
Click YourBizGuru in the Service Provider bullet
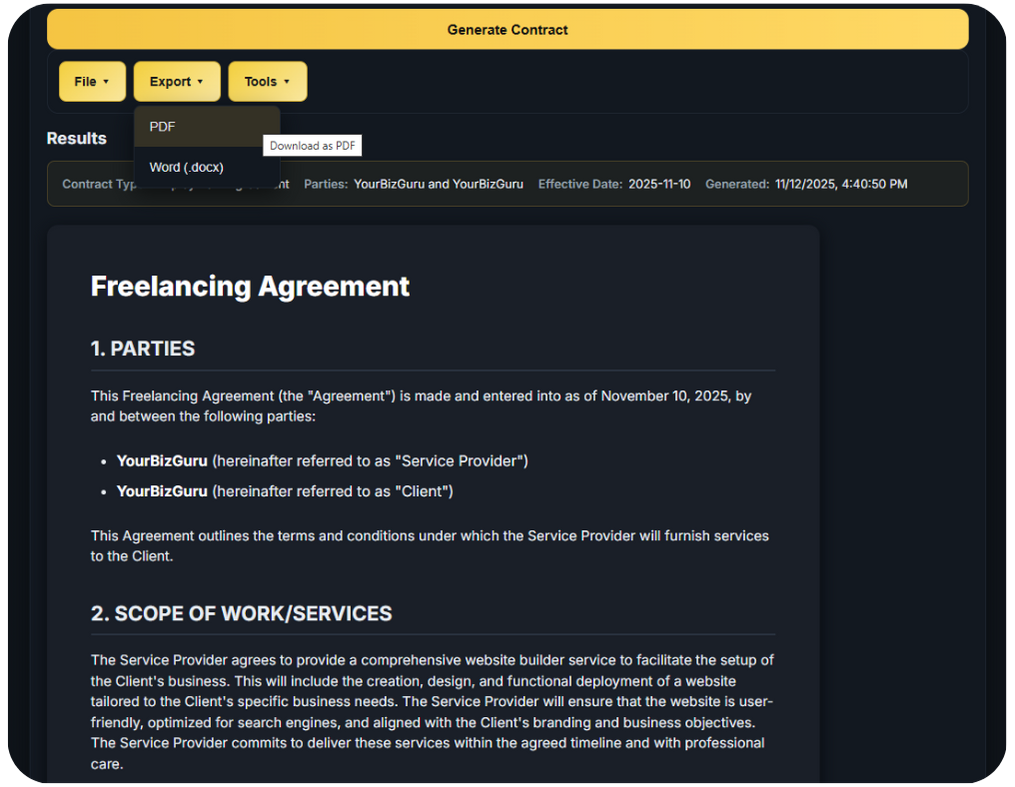click(162, 461)
